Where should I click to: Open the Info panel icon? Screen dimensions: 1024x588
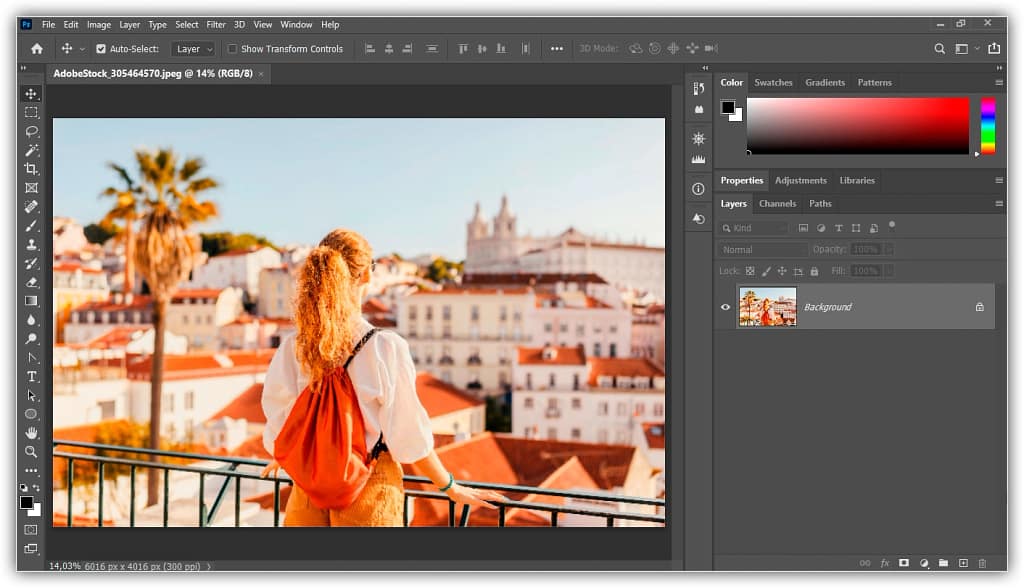pyautogui.click(x=698, y=189)
